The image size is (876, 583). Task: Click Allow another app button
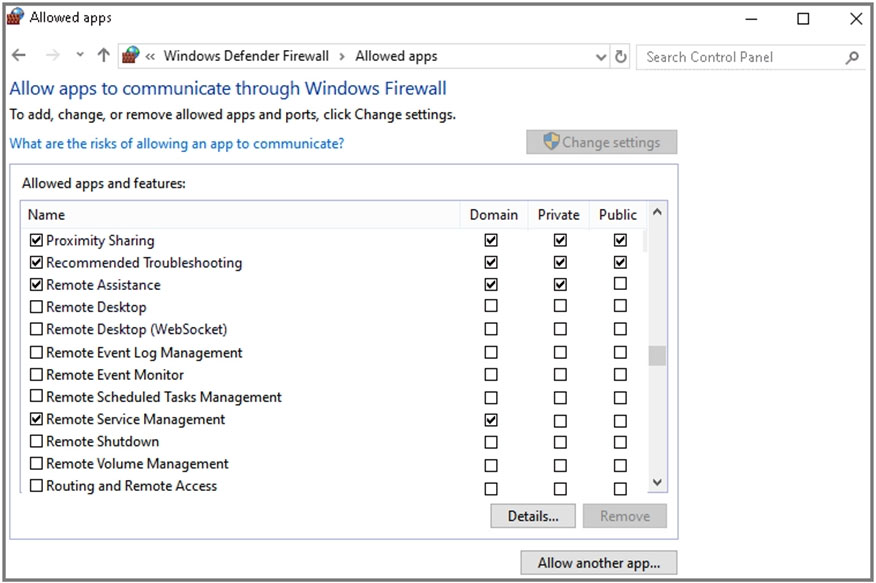click(x=599, y=563)
